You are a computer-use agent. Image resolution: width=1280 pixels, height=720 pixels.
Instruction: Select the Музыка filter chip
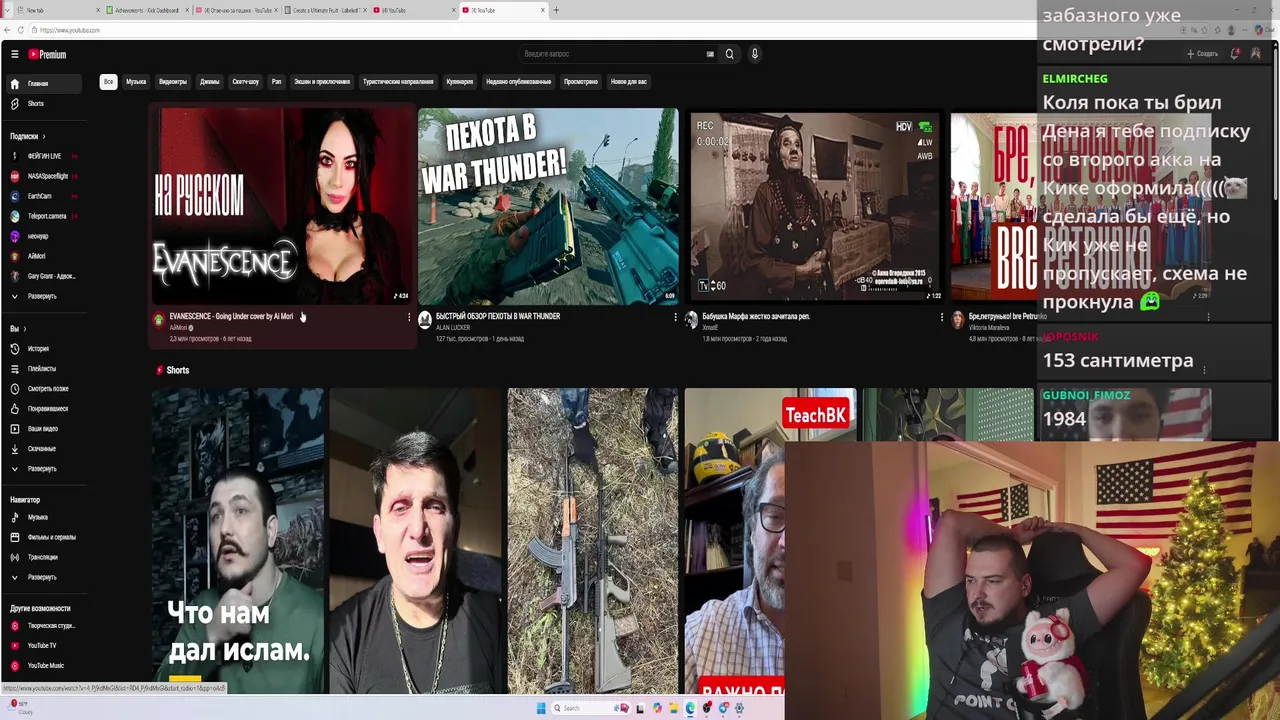click(x=136, y=82)
